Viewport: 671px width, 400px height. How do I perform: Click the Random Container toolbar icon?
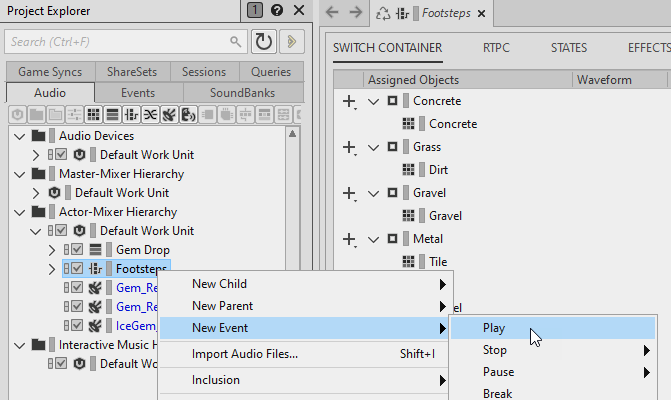pos(93,114)
